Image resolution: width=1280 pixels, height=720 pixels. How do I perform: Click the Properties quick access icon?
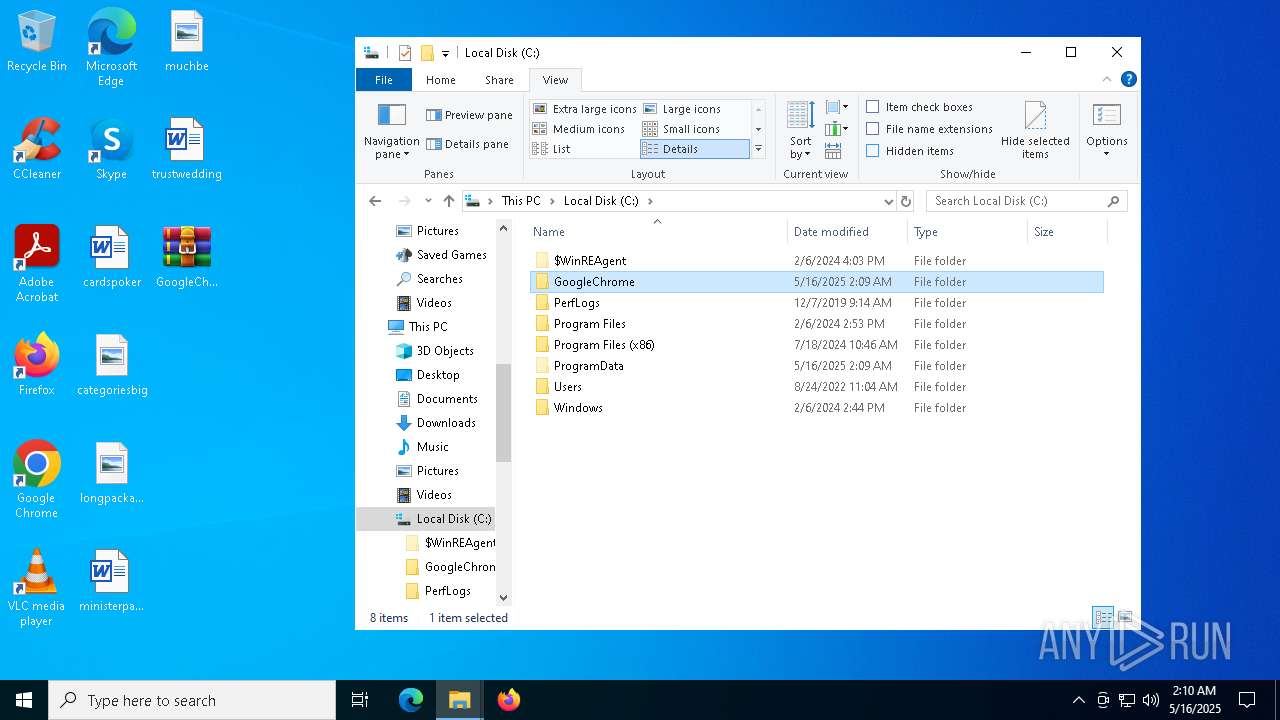pyautogui.click(x=405, y=53)
